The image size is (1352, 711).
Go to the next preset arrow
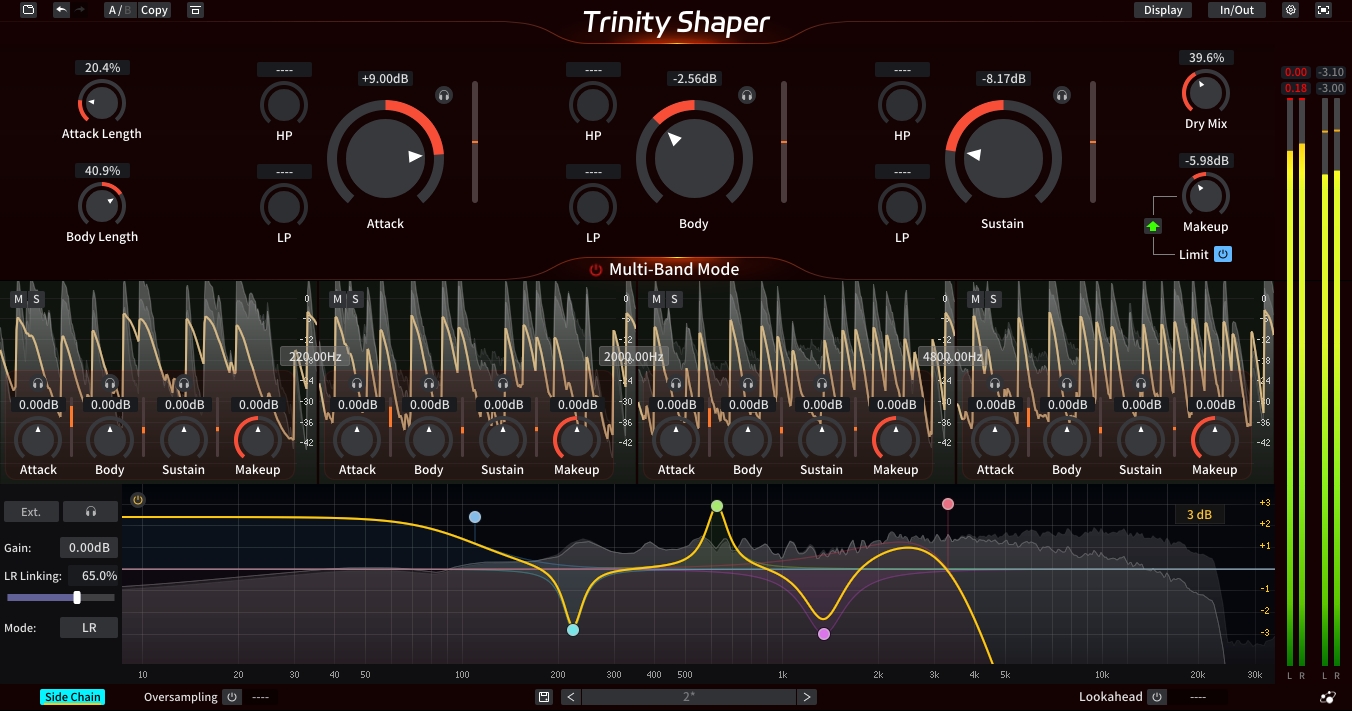[807, 697]
